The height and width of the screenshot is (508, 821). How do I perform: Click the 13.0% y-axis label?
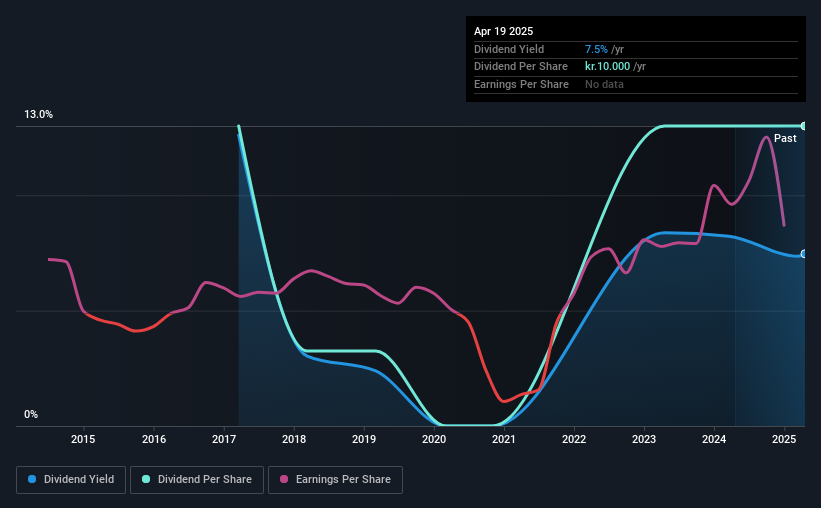(x=39, y=115)
